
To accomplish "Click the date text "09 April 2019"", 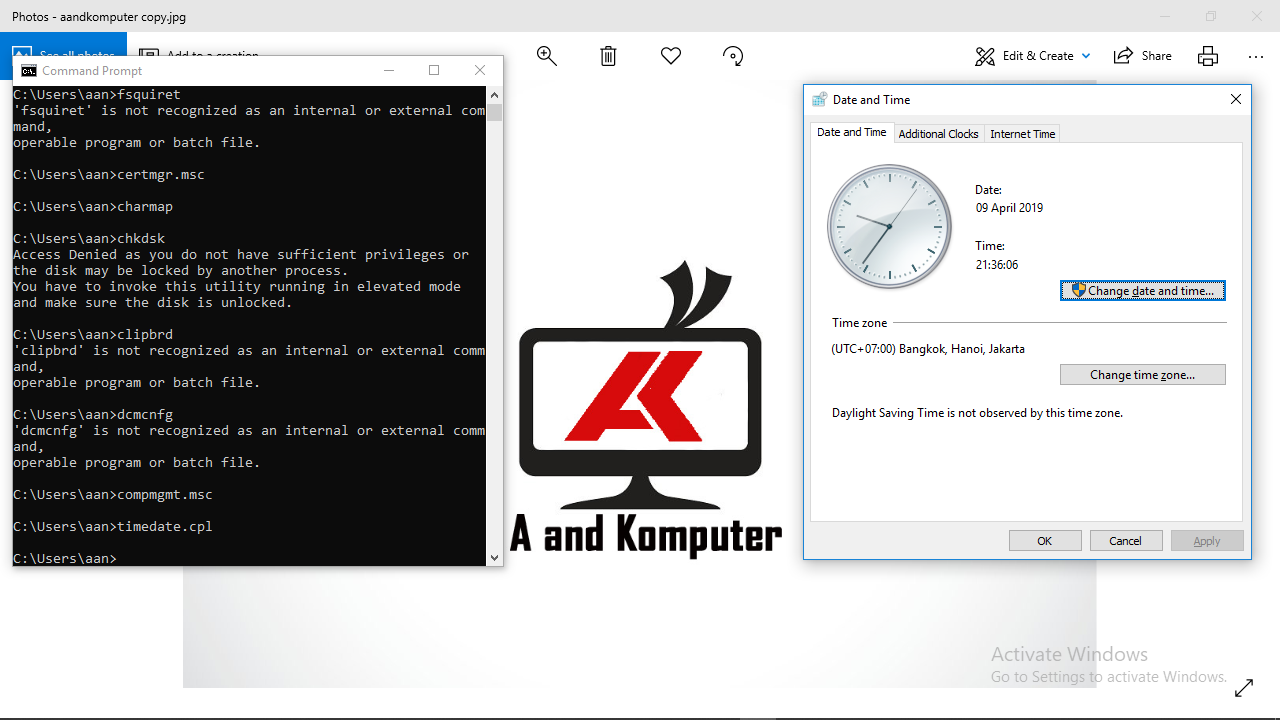I will (1009, 208).
